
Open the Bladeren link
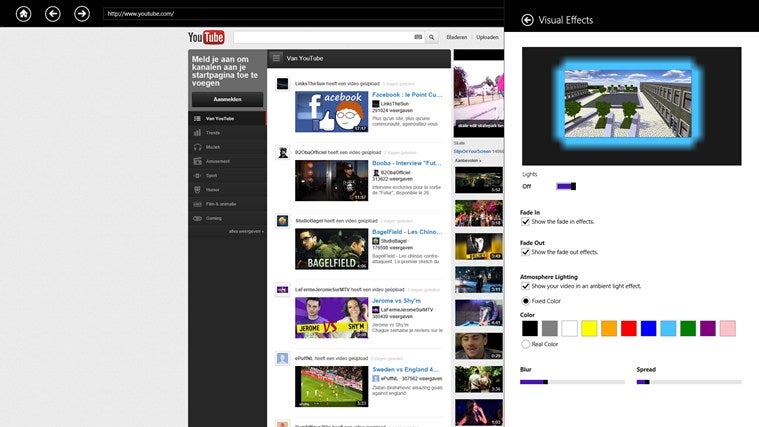coord(456,37)
